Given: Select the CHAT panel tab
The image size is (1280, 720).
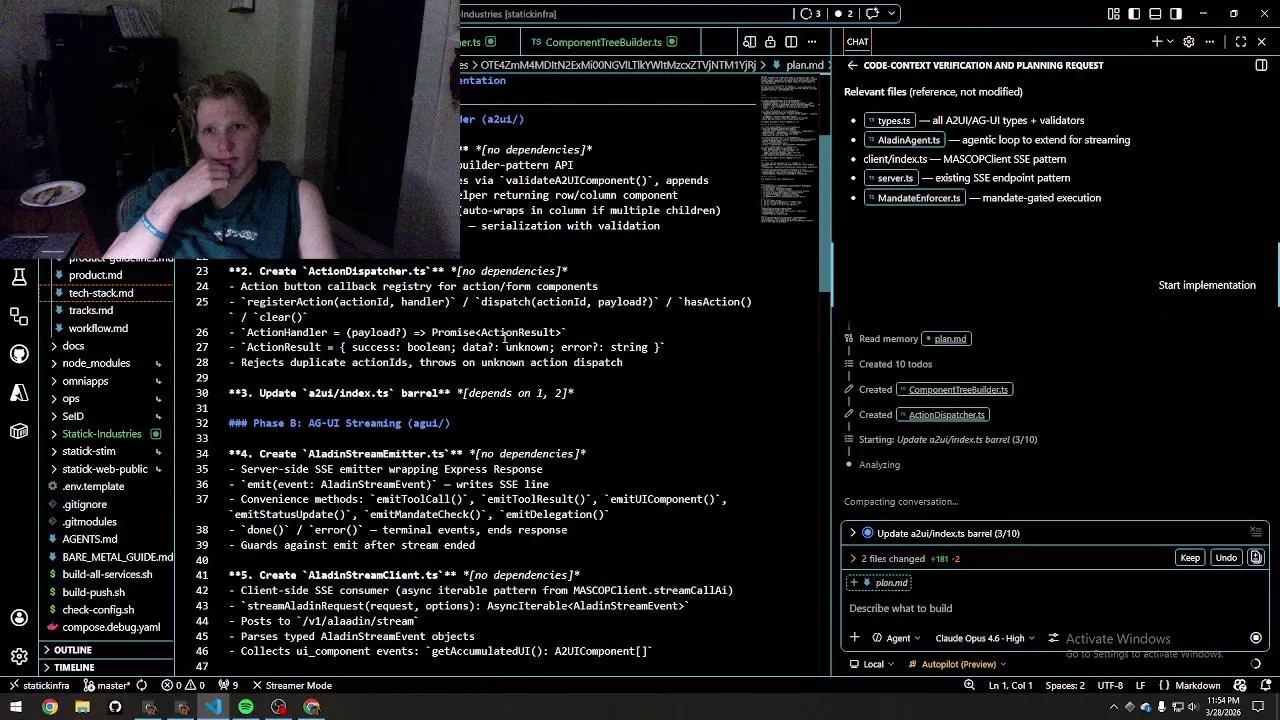Looking at the screenshot, I should pos(857,42).
